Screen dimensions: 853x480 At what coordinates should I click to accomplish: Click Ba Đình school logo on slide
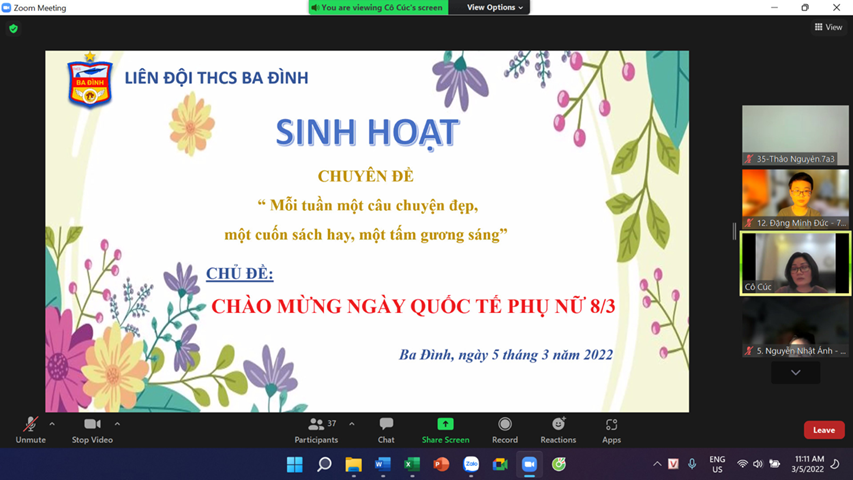pos(90,81)
